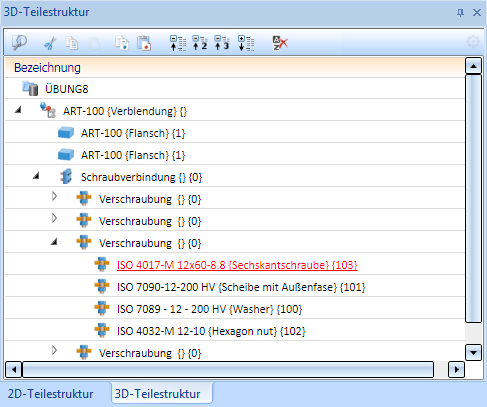Viewport: 487px width, 407px height.
Task: Click the icon beside ISO 4032 Hexagon nut
Action: pyautogui.click(x=102, y=330)
